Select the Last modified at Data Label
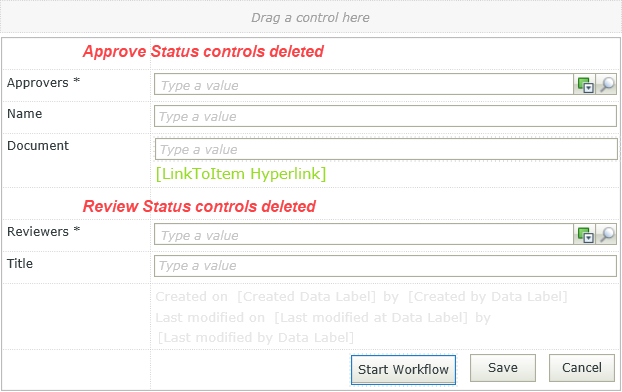The width and height of the screenshot is (622, 392). [371, 317]
